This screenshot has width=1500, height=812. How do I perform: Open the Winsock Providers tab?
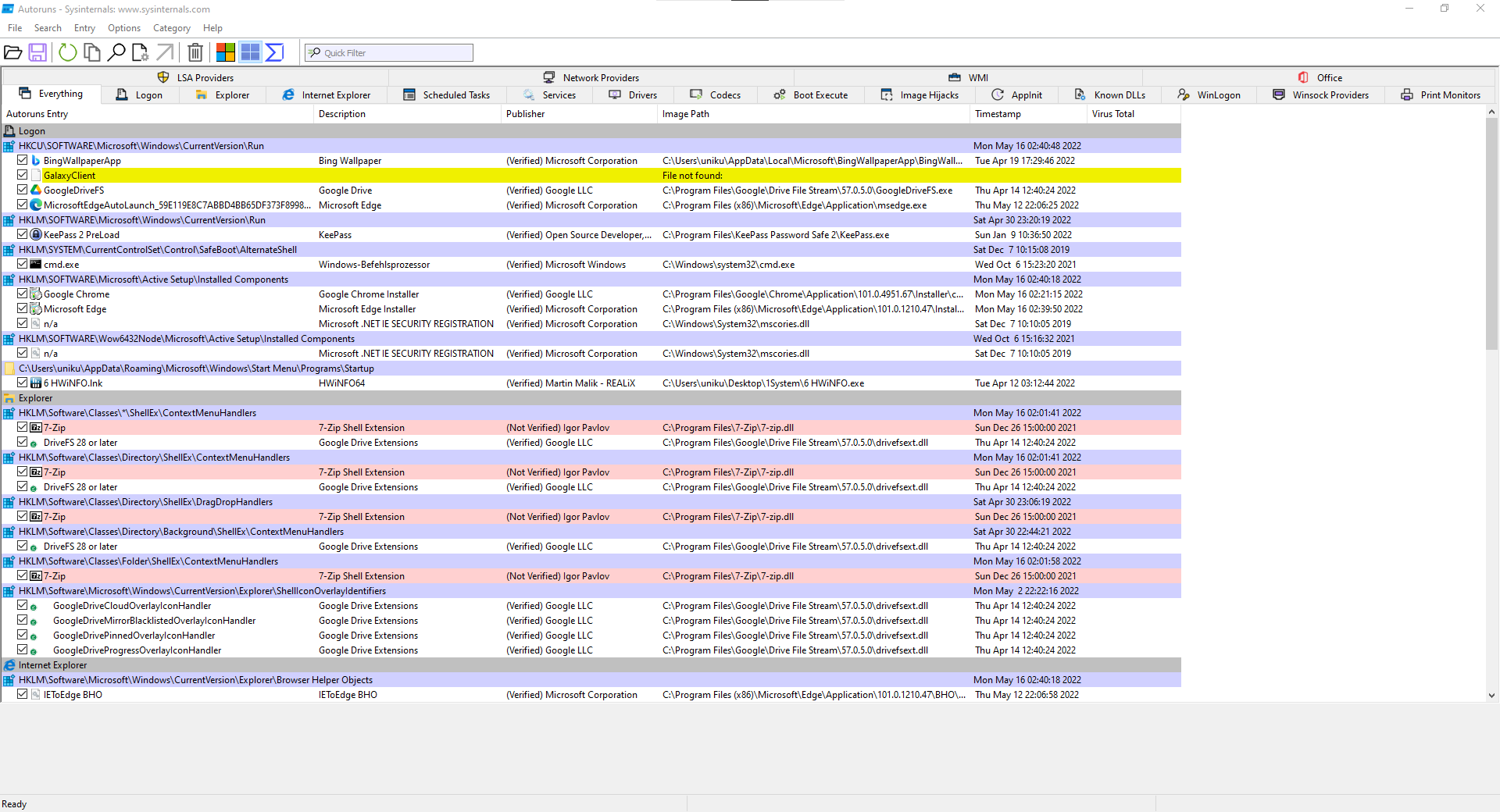click(x=1320, y=95)
